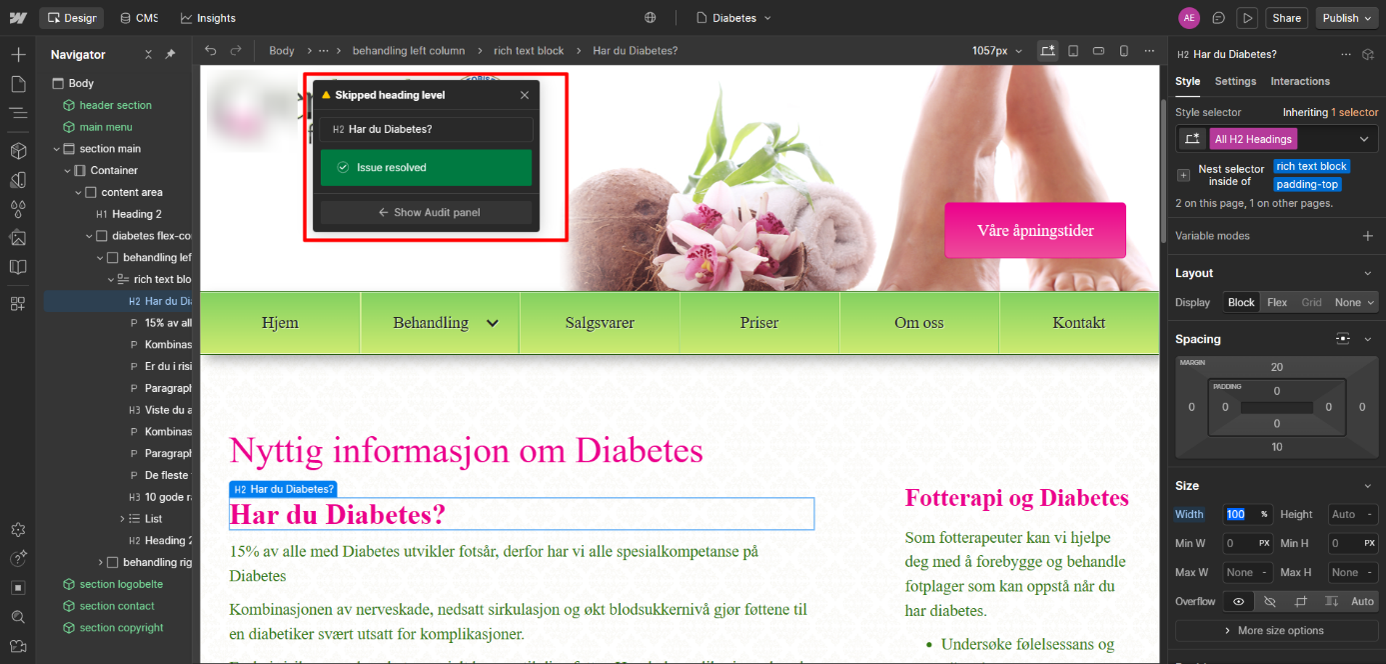Undo the last change

point(210,50)
